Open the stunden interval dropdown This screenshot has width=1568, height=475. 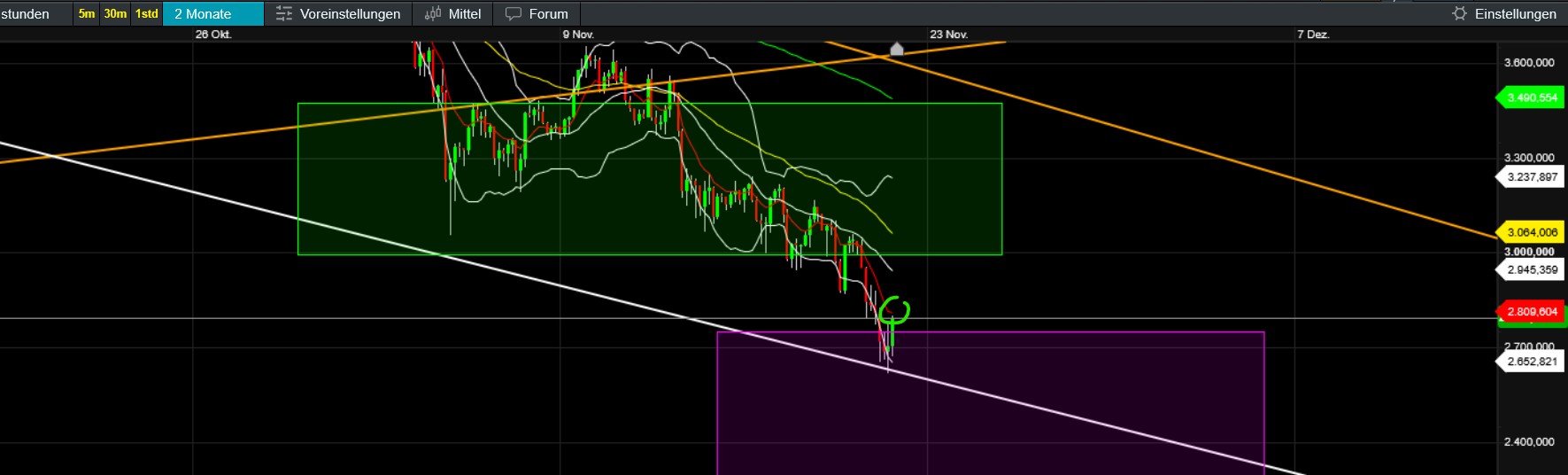[x=27, y=13]
